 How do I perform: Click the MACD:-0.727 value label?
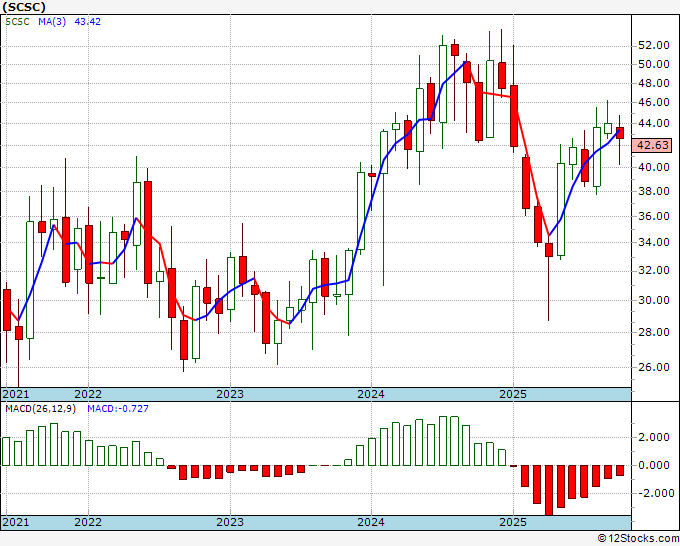118,409
